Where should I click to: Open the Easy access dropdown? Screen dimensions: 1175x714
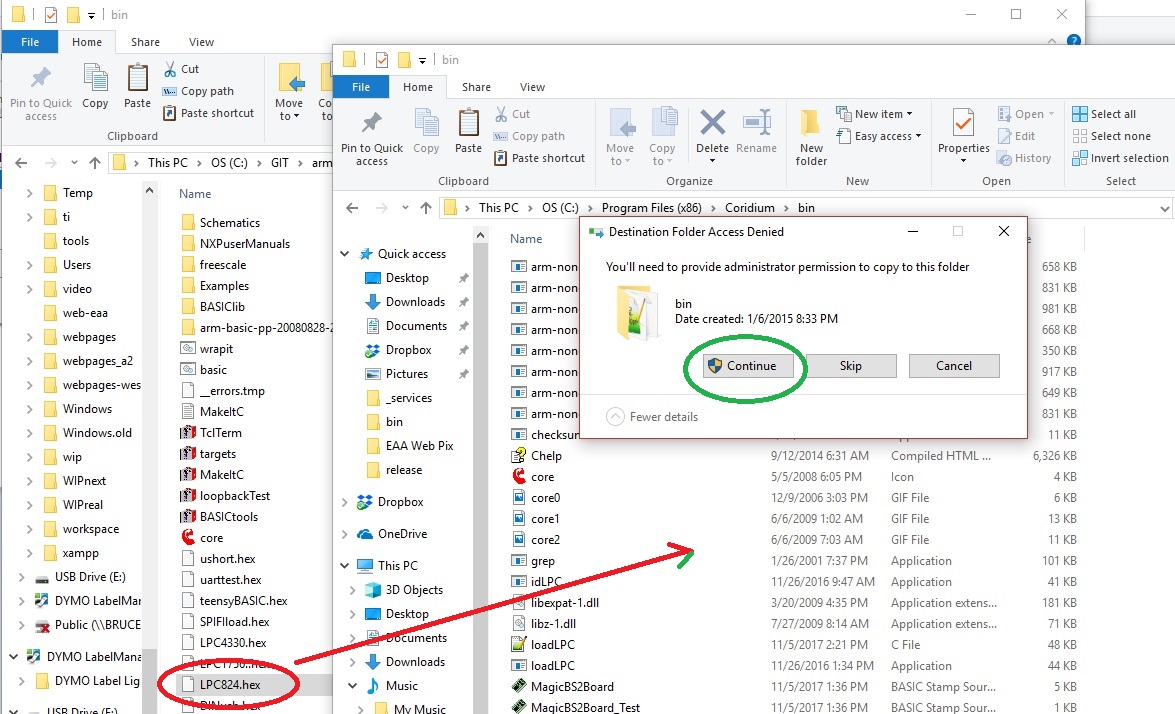pos(886,136)
